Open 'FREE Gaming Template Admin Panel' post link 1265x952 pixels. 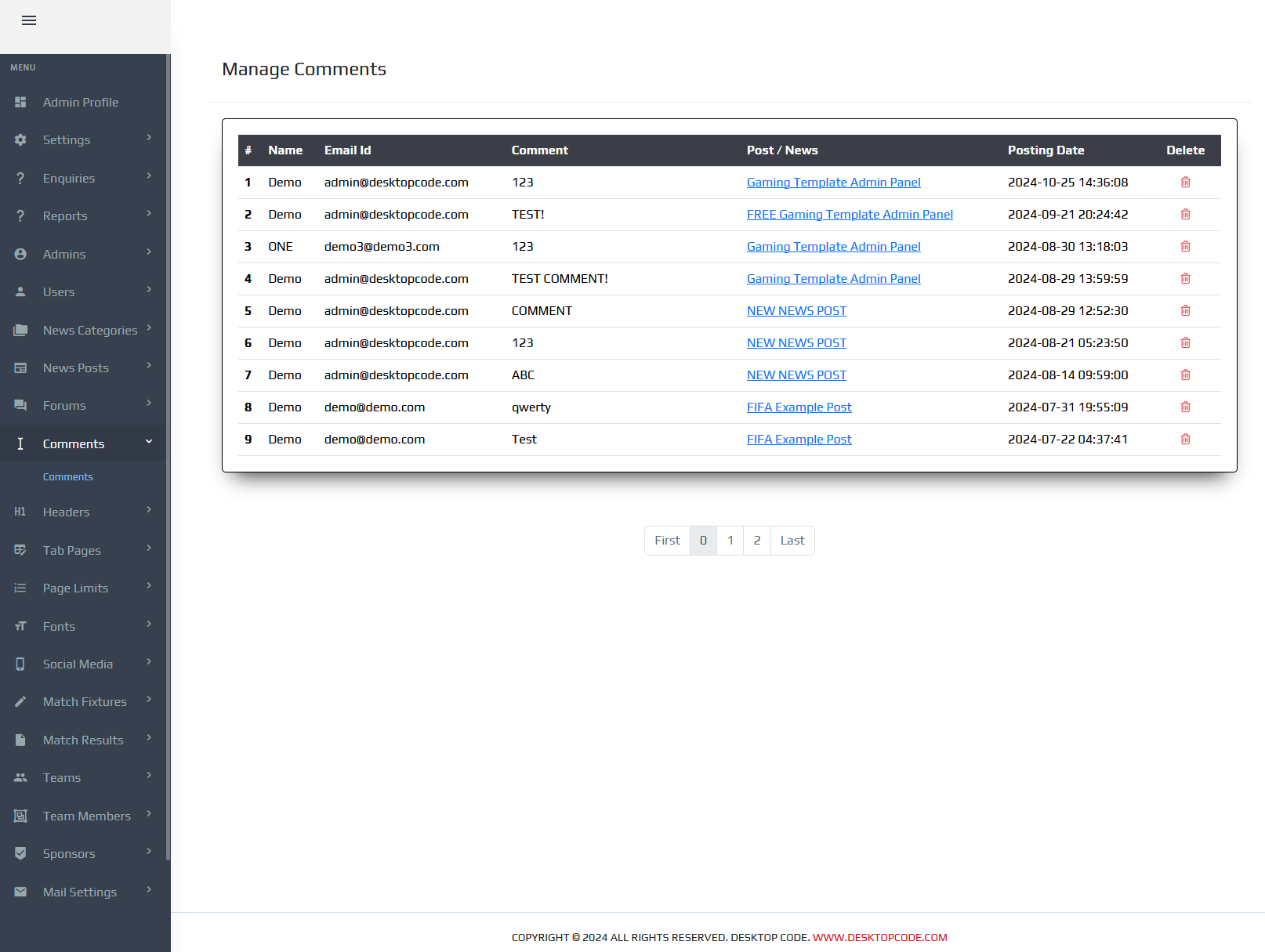[x=850, y=215]
